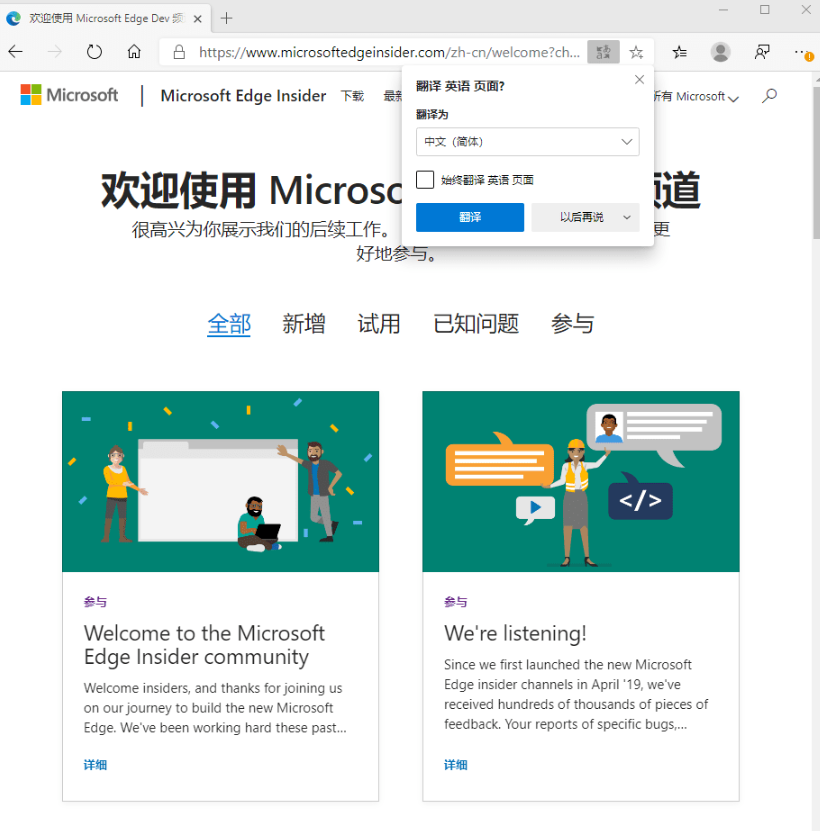Open a new tab with plus

[x=226, y=19]
